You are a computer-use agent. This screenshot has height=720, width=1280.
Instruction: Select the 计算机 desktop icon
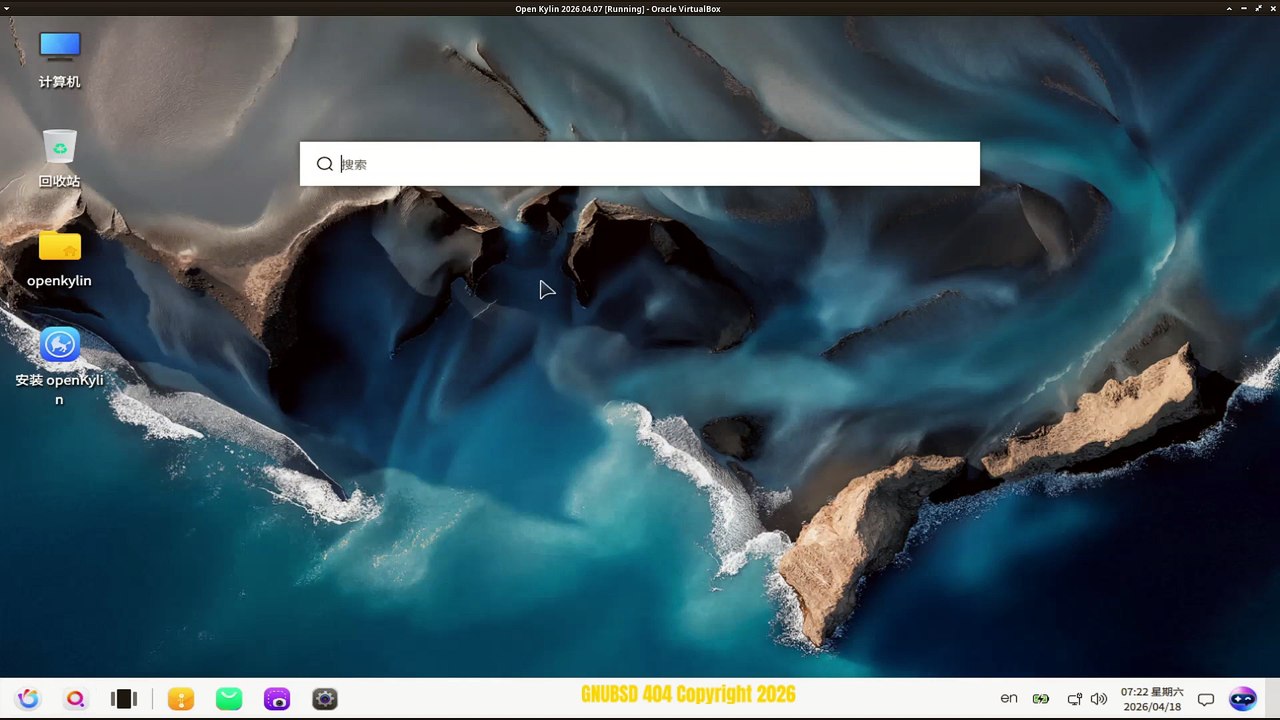click(59, 60)
